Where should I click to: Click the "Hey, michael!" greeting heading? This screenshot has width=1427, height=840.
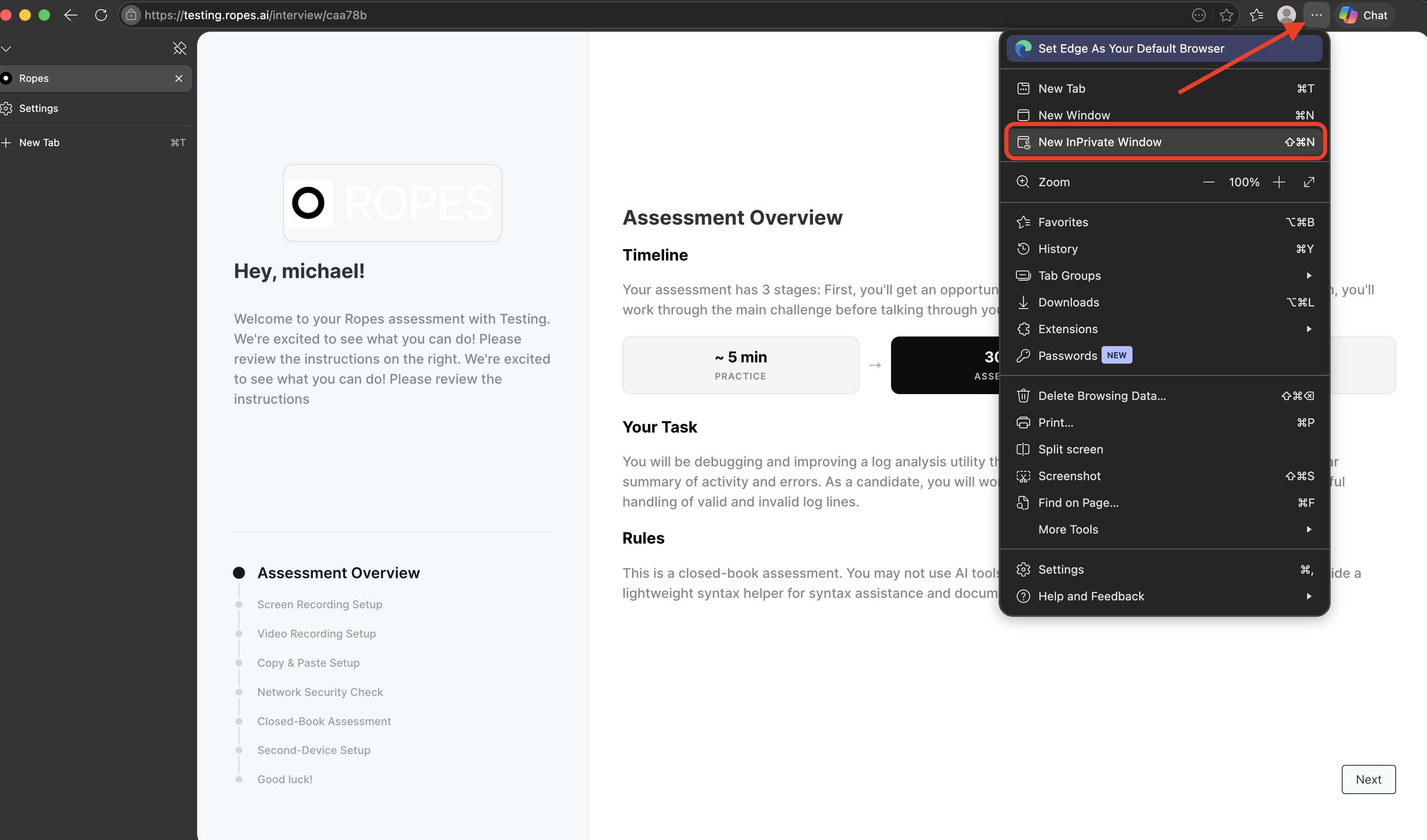click(299, 271)
